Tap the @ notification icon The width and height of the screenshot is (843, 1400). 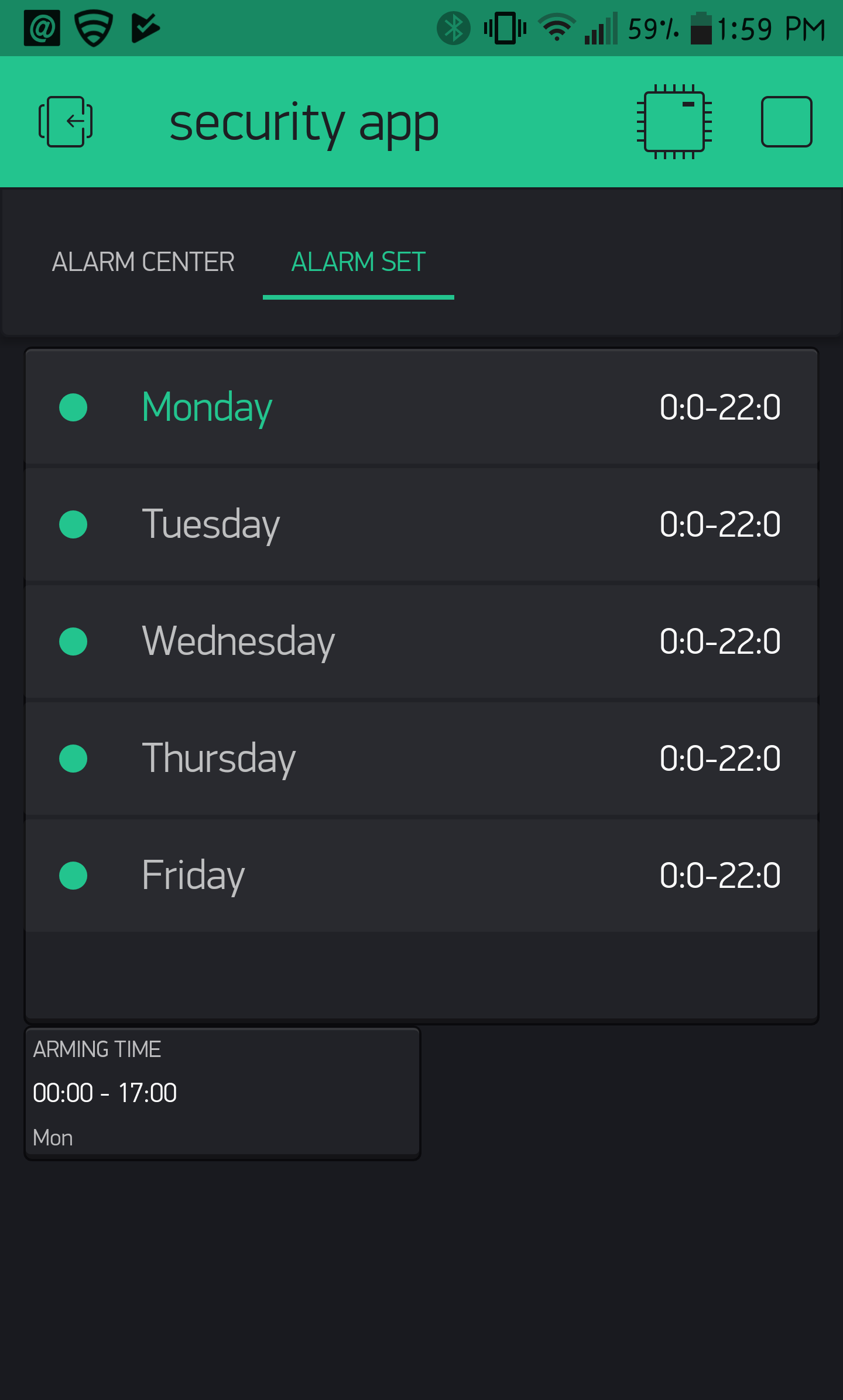[x=42, y=28]
